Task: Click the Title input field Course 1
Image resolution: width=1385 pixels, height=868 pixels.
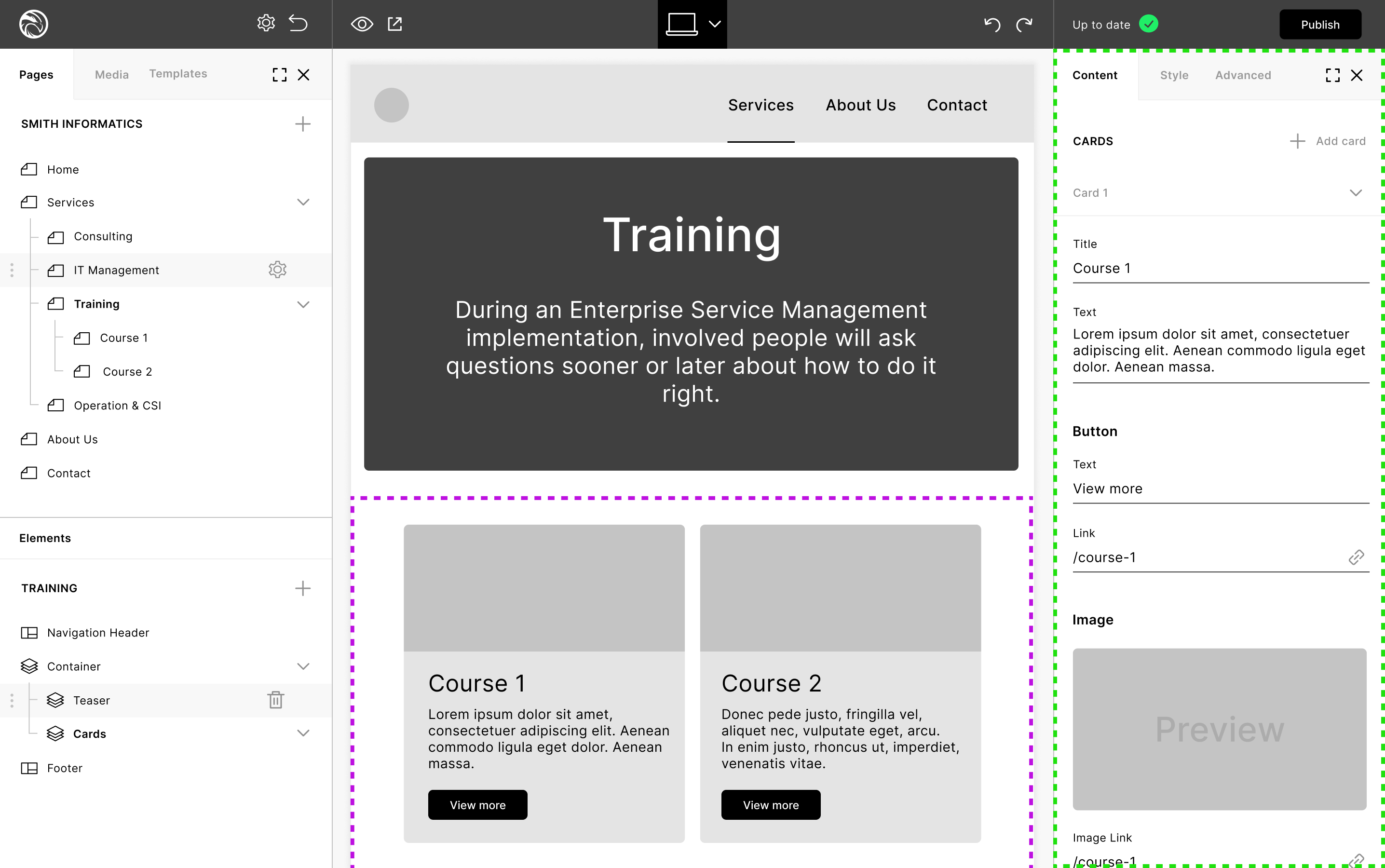Action: pyautogui.click(x=1220, y=269)
